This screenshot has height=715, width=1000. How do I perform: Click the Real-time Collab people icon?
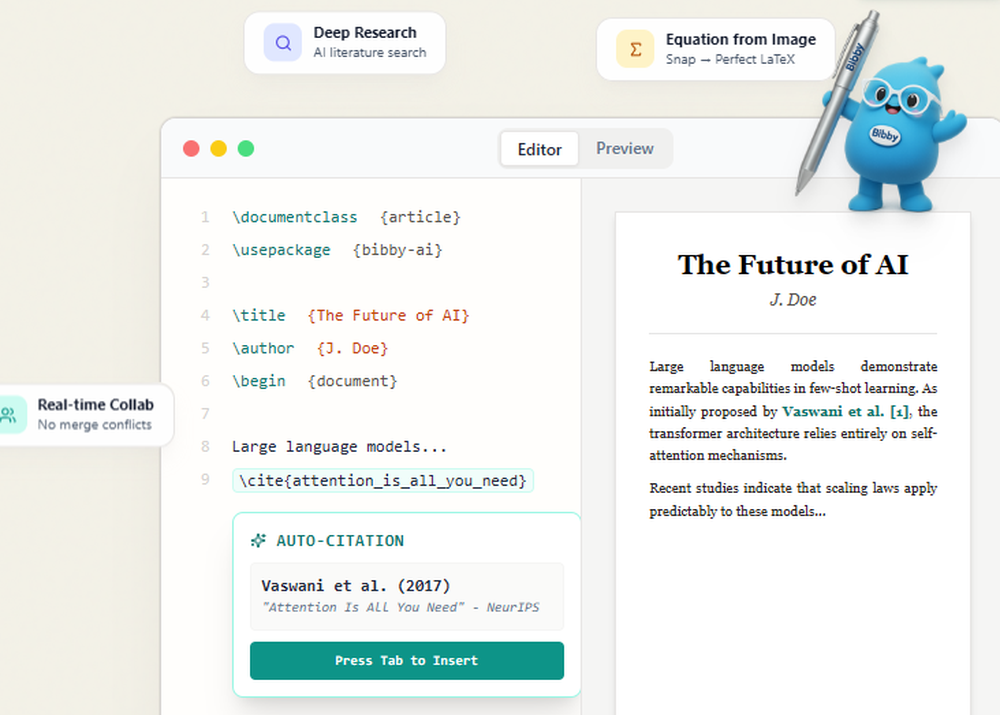(x=10, y=415)
